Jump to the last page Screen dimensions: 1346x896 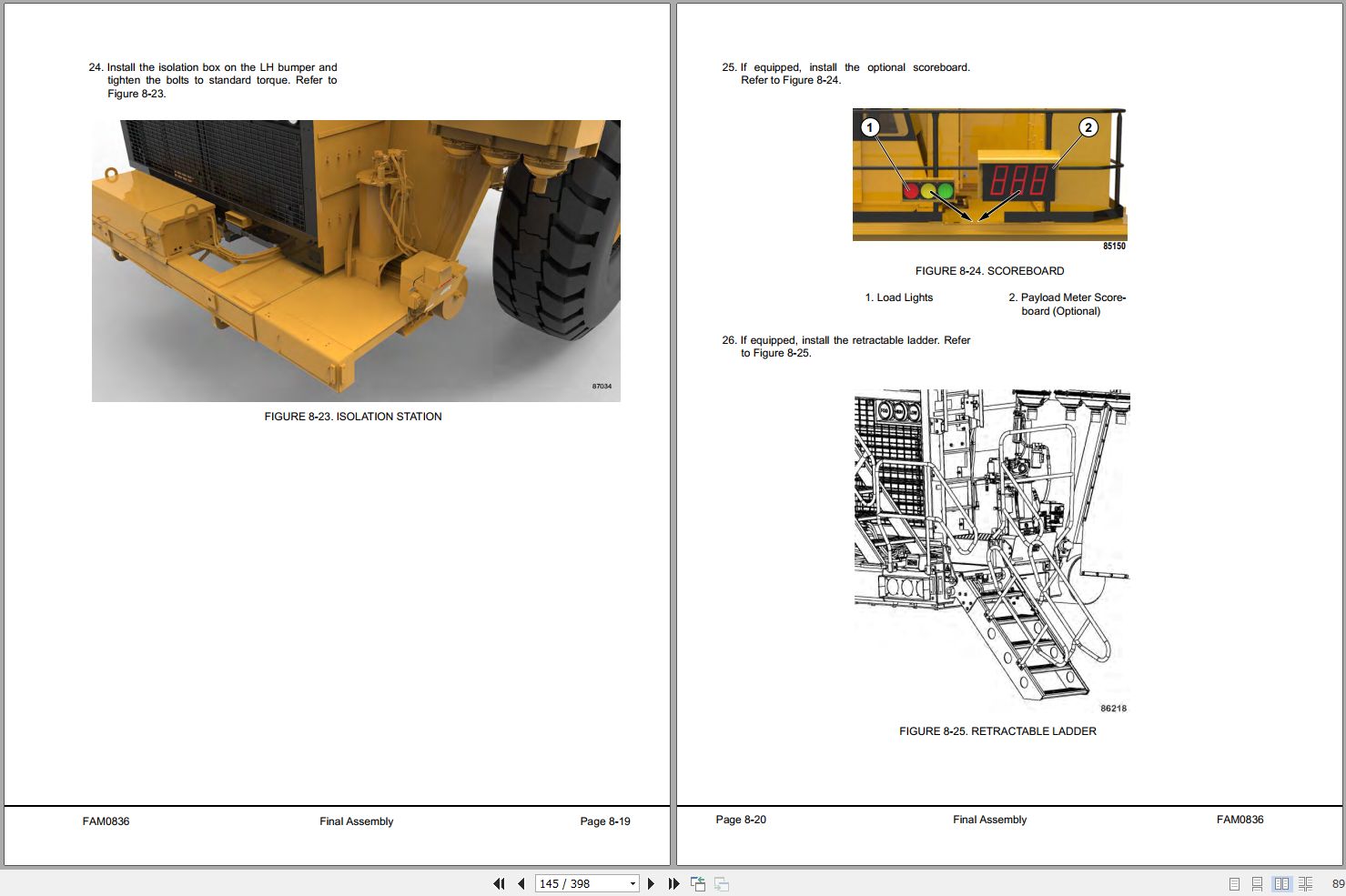(673, 883)
